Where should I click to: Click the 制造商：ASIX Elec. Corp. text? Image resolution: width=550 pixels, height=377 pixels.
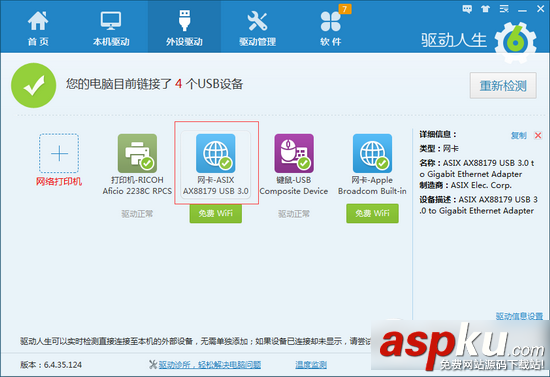pos(465,185)
